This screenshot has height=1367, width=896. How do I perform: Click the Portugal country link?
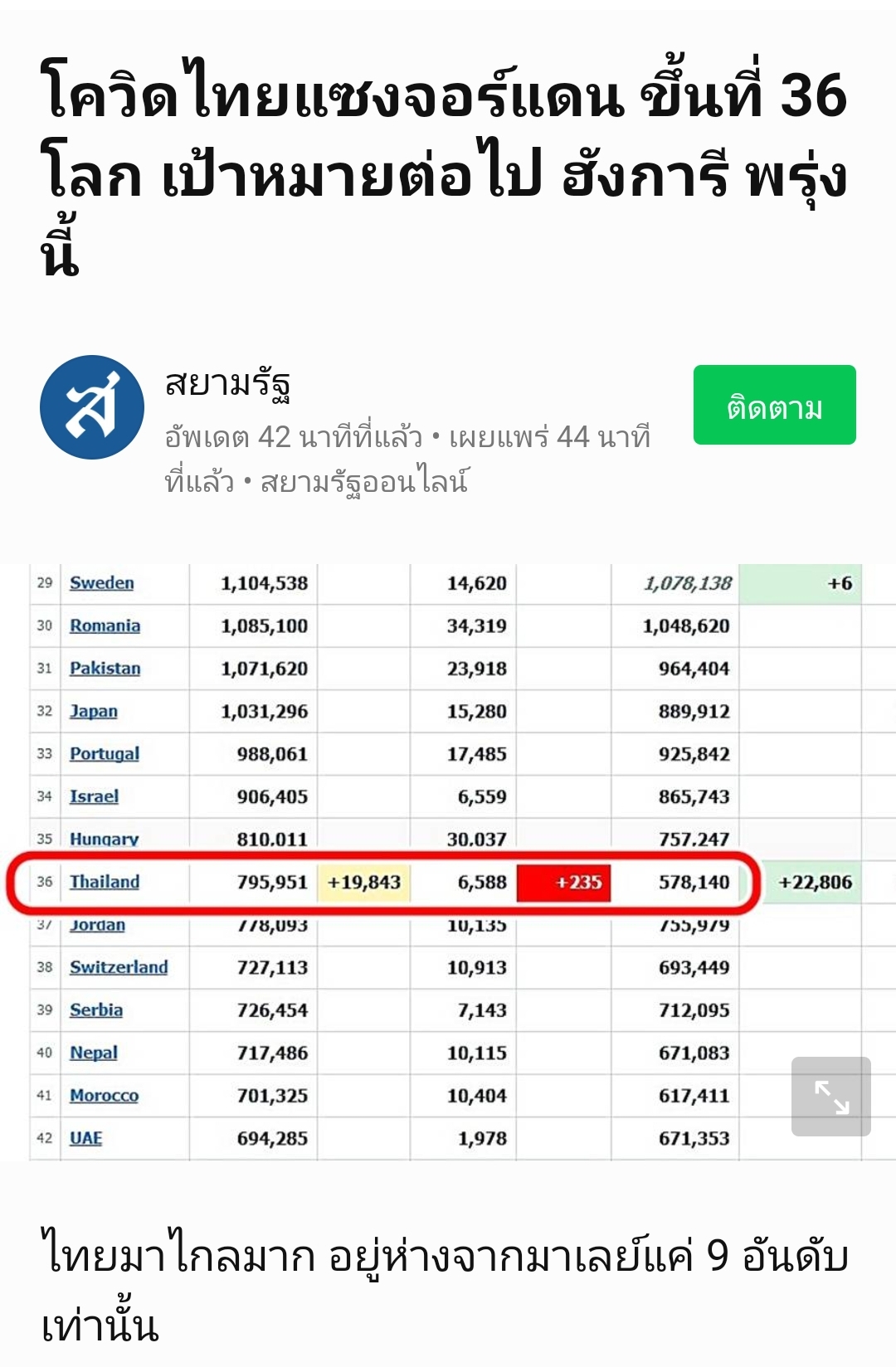(104, 754)
